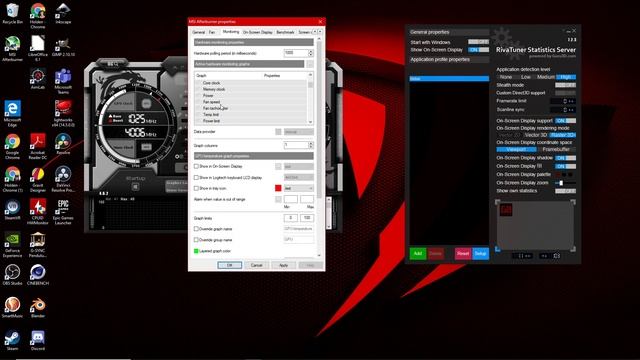Screen dimensions: 640x360
Task: Launch Lightworks from the desktop
Action: tap(63, 114)
